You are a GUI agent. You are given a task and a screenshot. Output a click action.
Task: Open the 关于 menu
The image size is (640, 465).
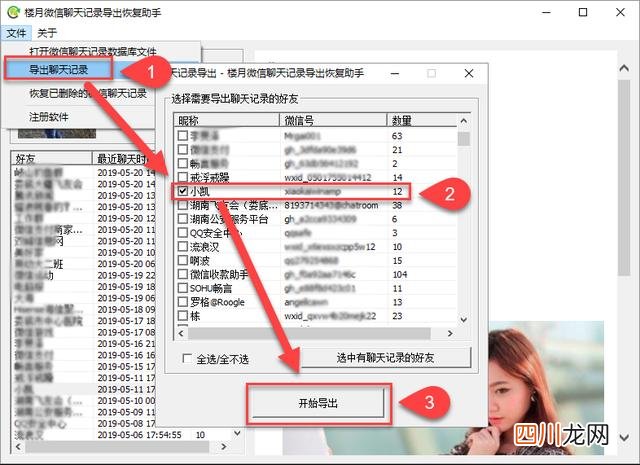click(x=47, y=33)
